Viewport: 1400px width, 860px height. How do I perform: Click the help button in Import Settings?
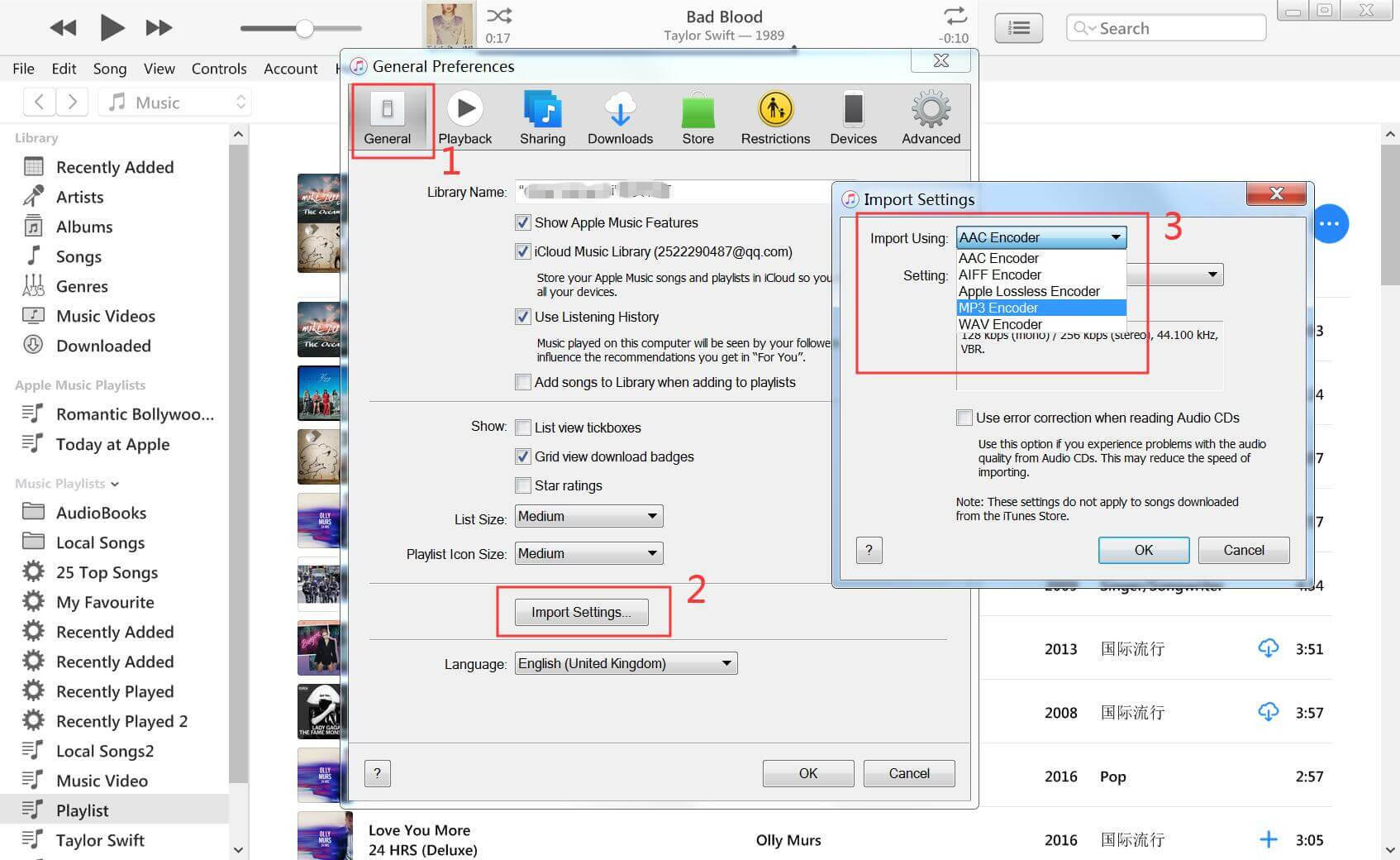coord(869,550)
